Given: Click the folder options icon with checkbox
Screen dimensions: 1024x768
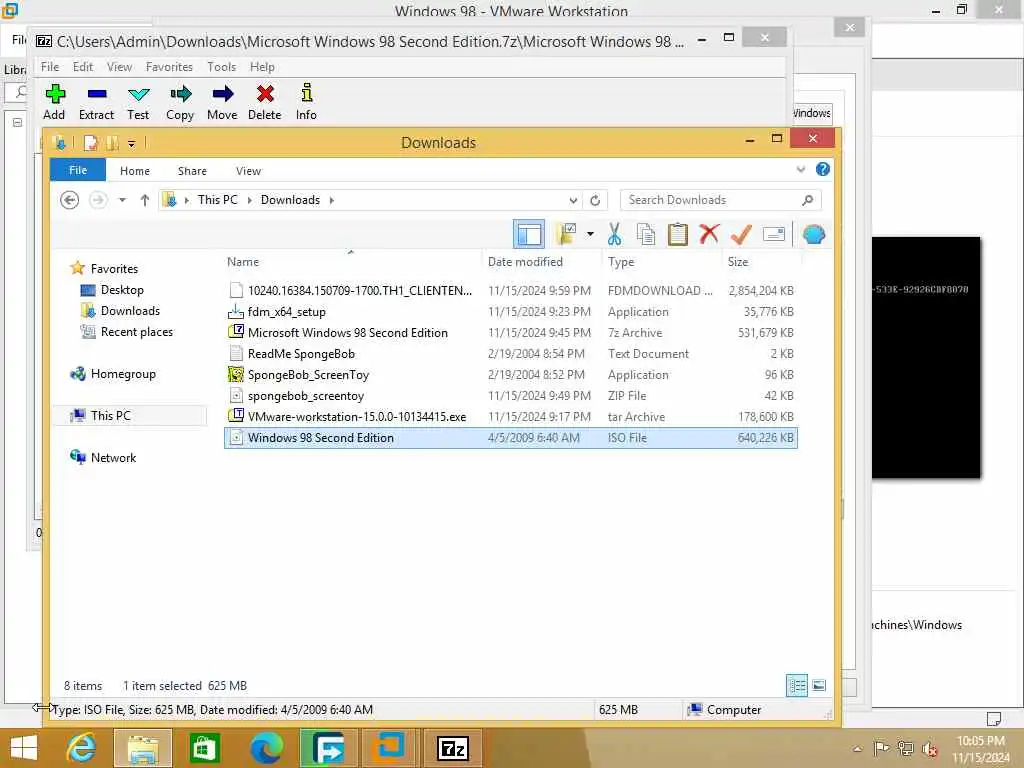Looking at the screenshot, I should tap(566, 234).
